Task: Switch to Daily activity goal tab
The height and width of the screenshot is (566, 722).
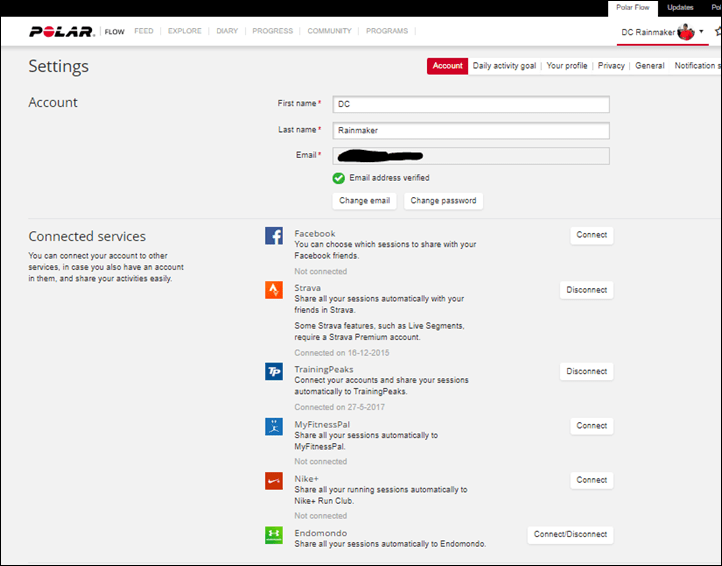Action: tap(504, 66)
